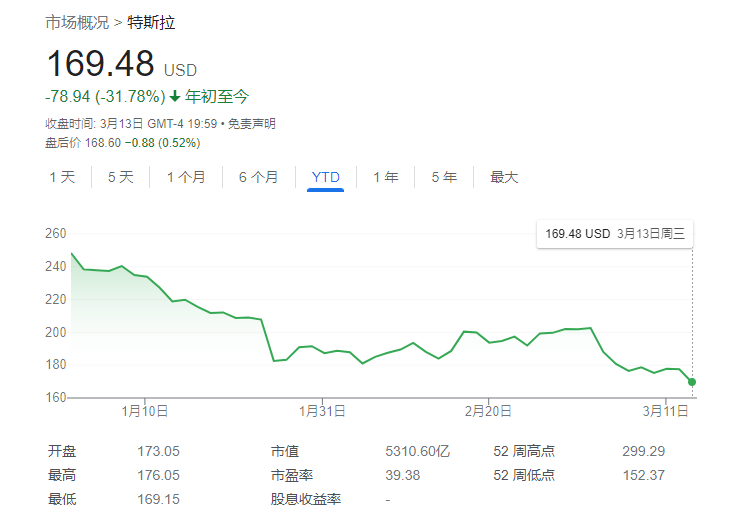The image size is (731, 519).
Task: Click the 市场概况 breadcrumb link
Action: pyautogui.click(x=77, y=23)
